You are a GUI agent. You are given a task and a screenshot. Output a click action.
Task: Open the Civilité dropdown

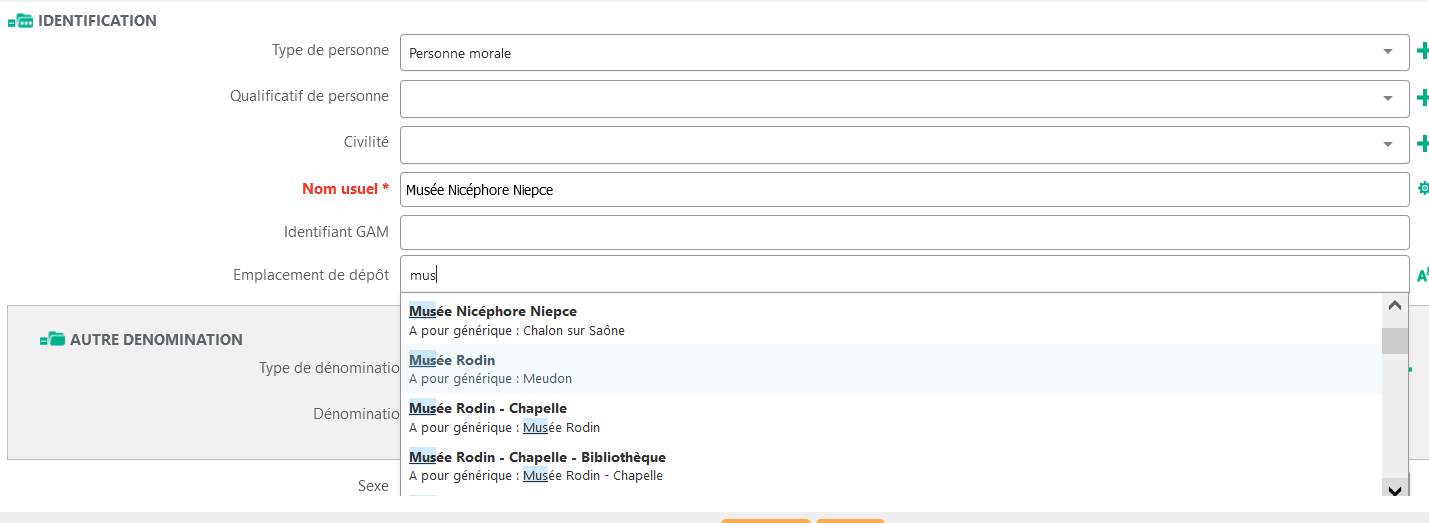(1387, 144)
